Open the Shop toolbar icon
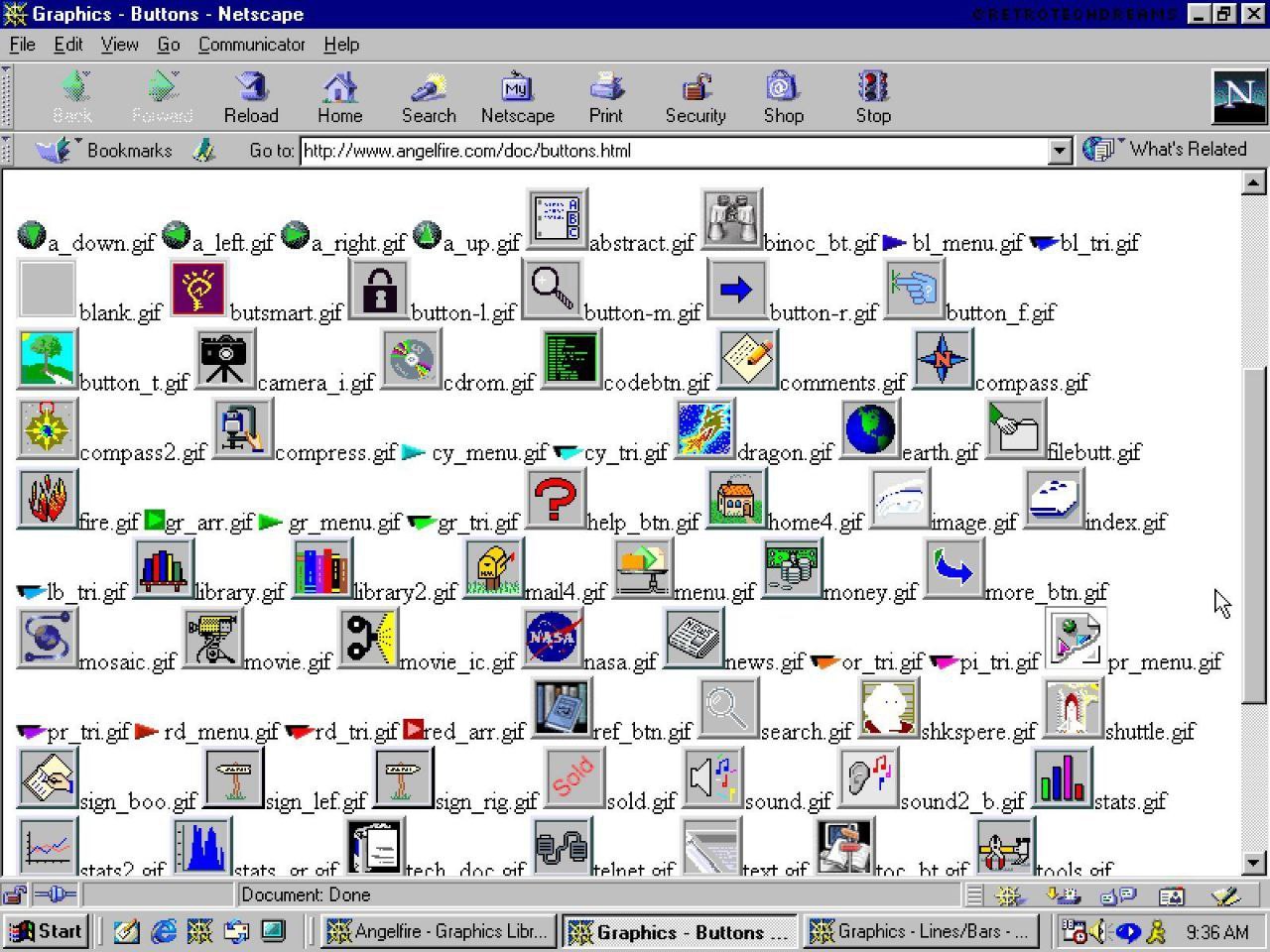This screenshot has height=952, width=1270. tap(783, 89)
